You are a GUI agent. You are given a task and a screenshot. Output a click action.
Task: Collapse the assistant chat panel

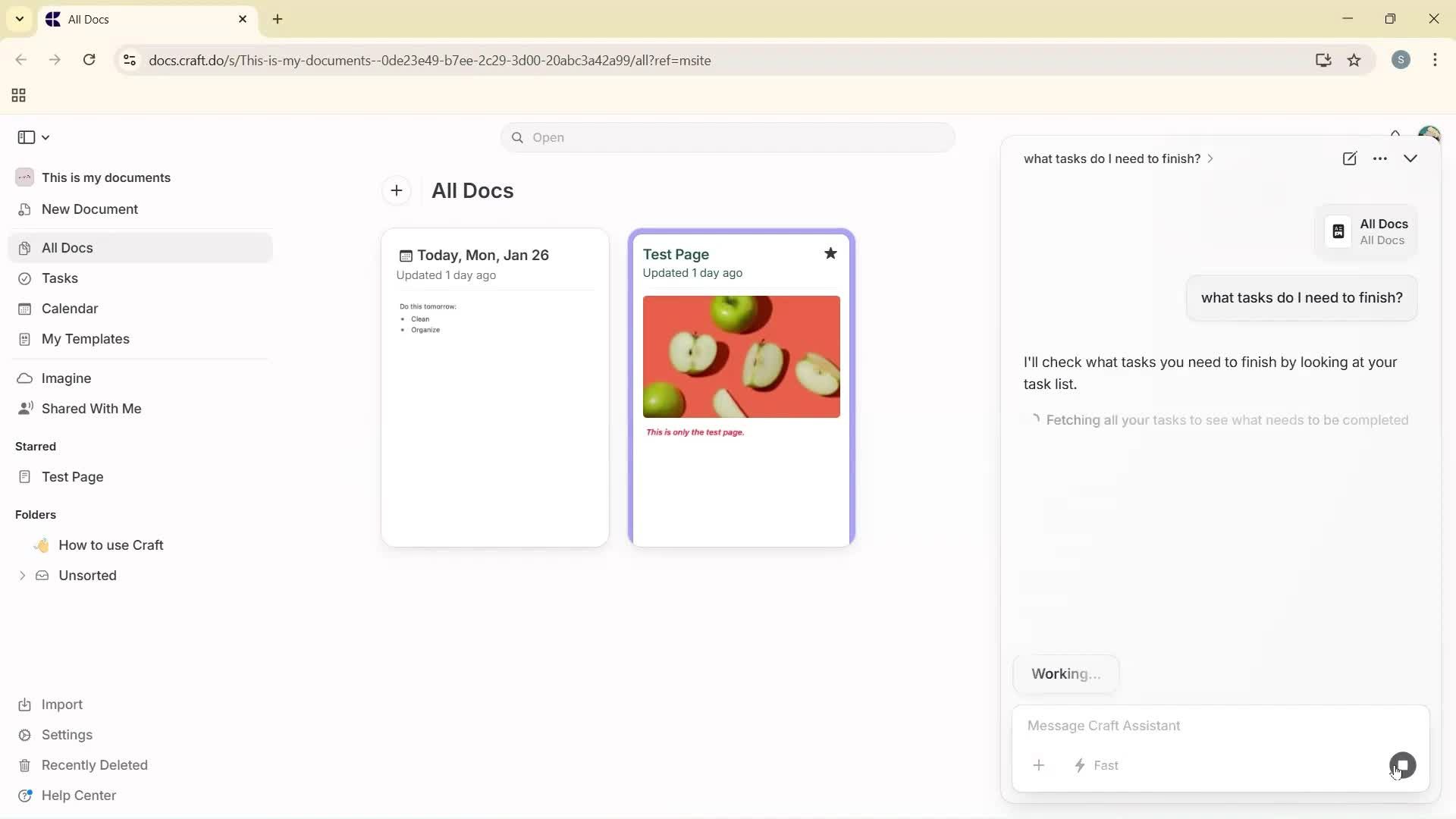tap(1411, 158)
